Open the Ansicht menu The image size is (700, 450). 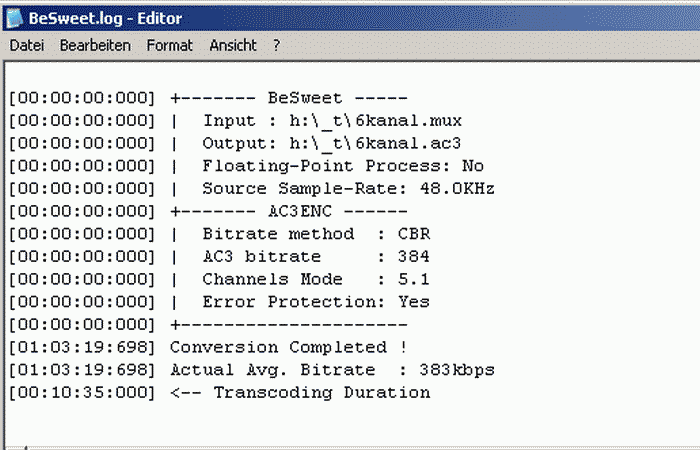point(233,46)
